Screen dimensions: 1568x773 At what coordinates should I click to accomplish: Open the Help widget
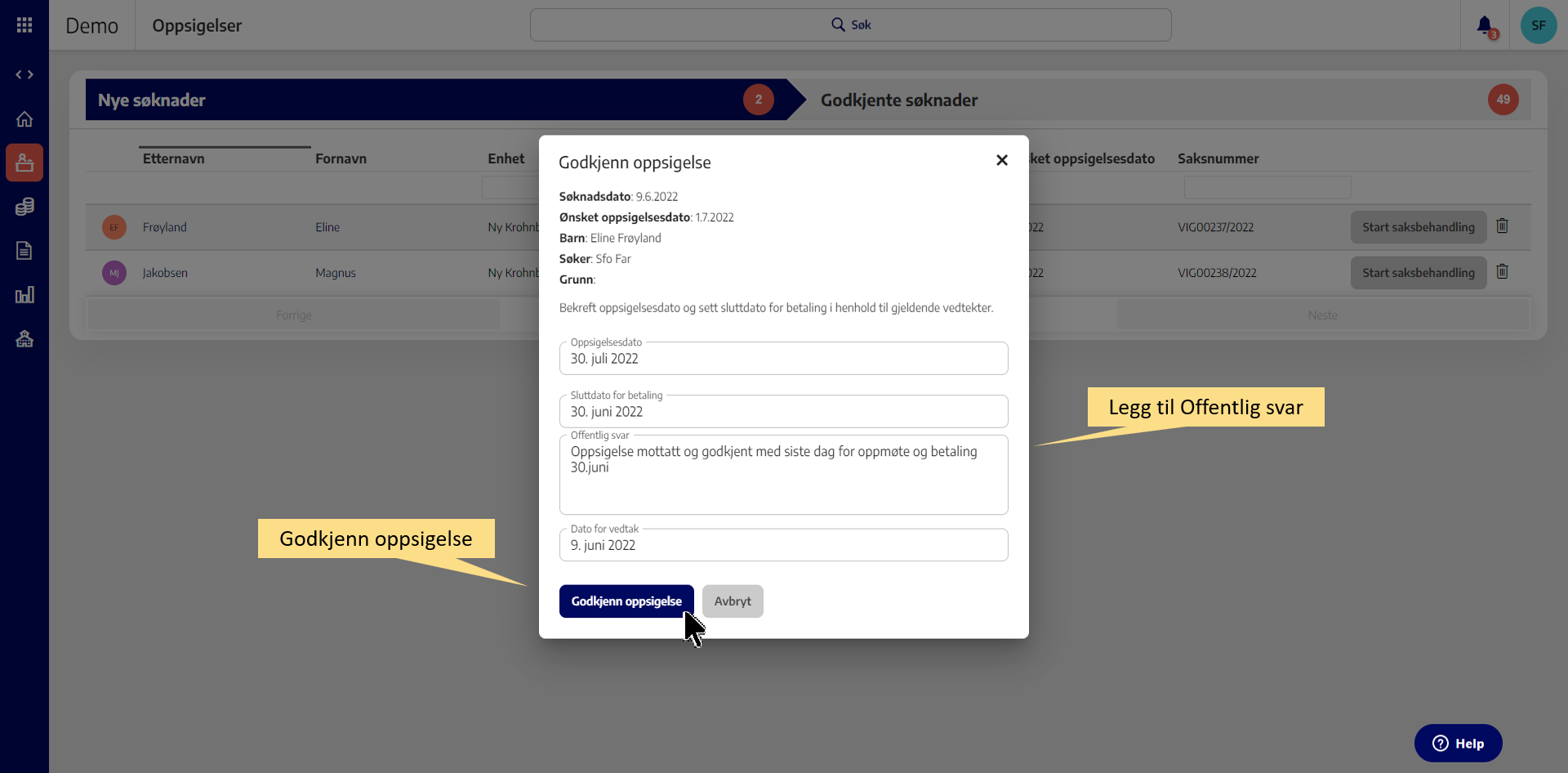1458,744
